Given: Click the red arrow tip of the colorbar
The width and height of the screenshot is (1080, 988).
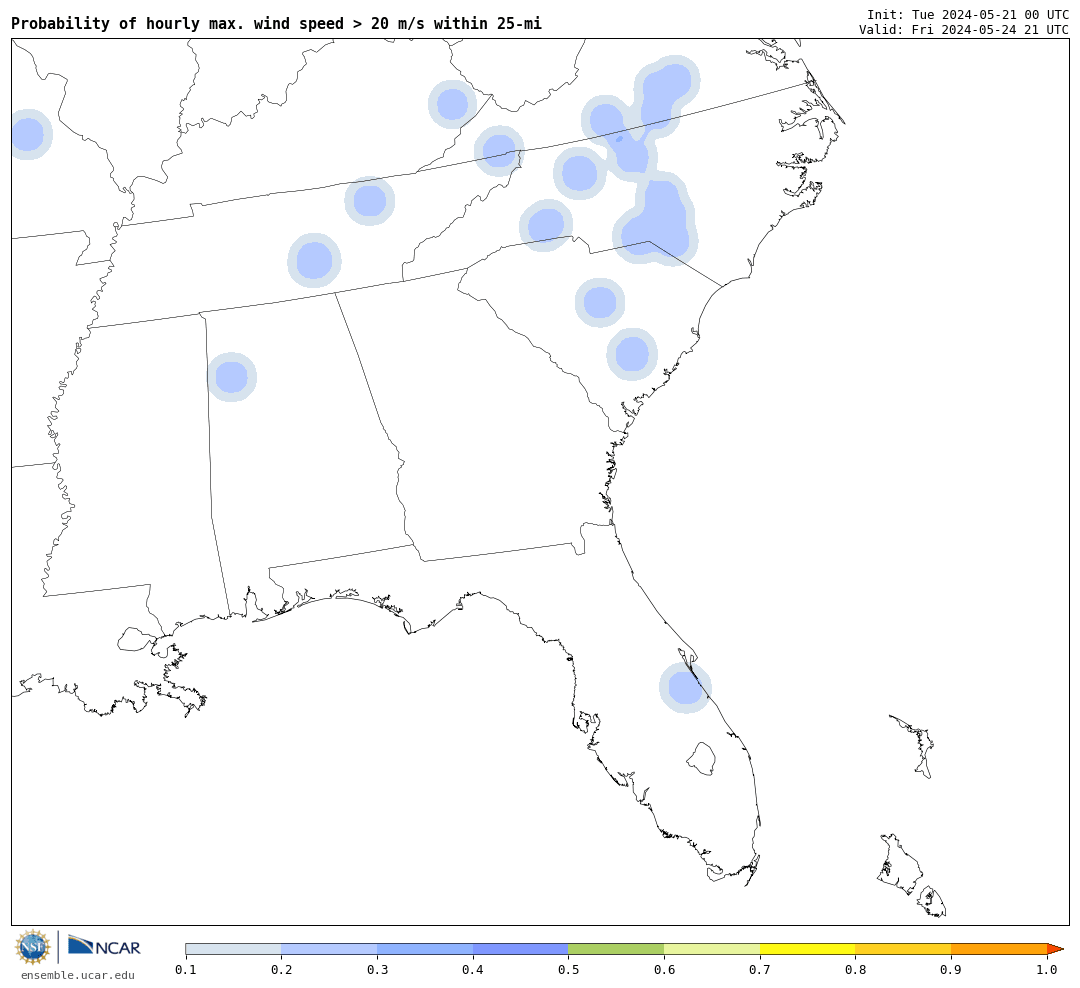Looking at the screenshot, I should click(x=1055, y=949).
